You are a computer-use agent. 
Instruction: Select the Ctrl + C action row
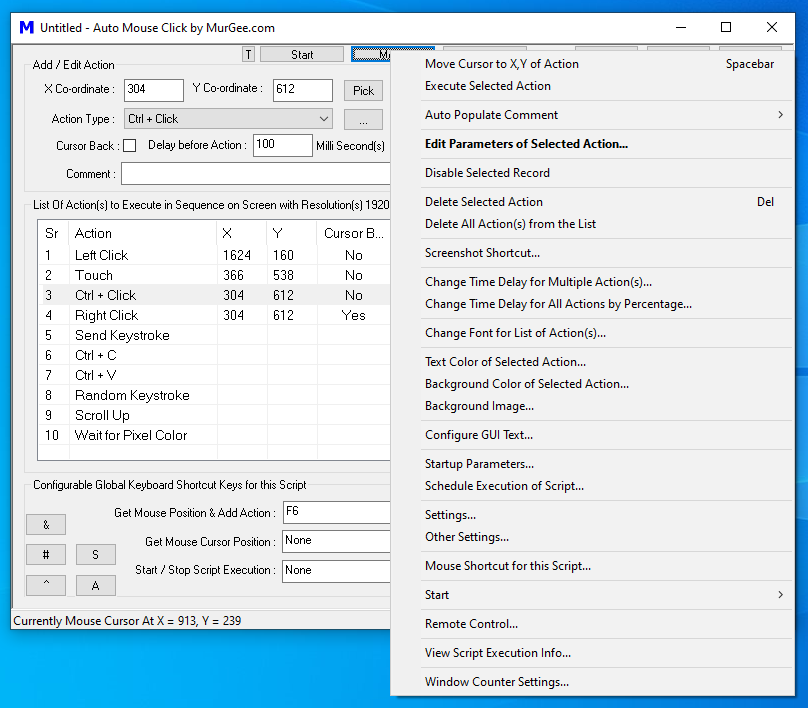(214, 356)
